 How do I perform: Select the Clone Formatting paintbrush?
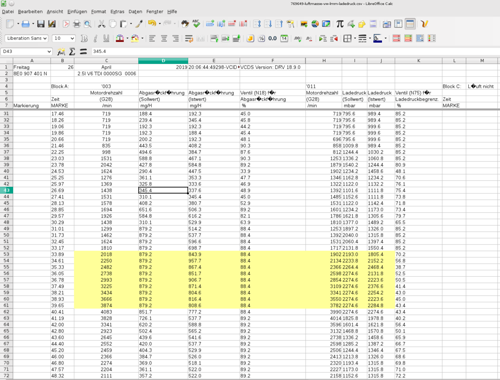point(139,24)
